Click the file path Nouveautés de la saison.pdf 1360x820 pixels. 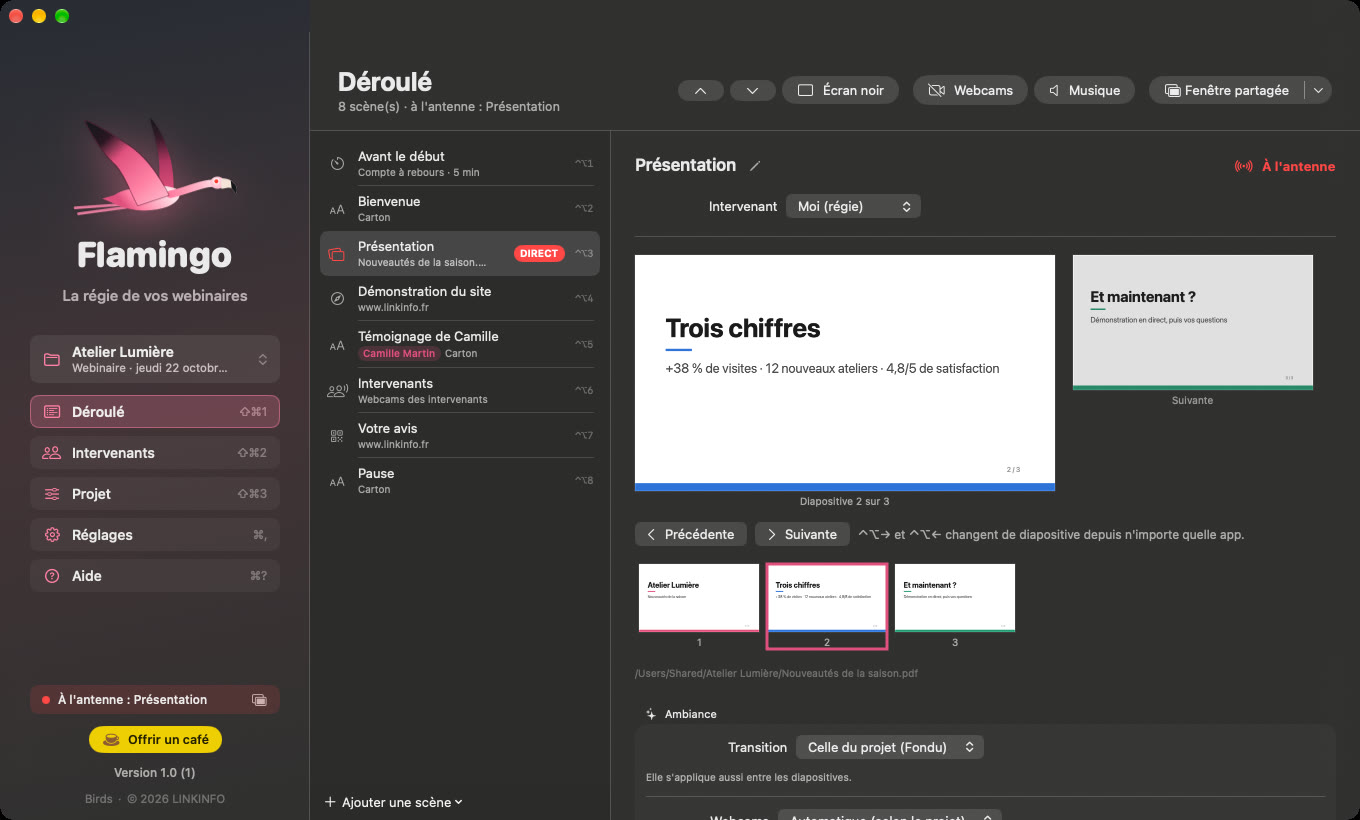776,673
